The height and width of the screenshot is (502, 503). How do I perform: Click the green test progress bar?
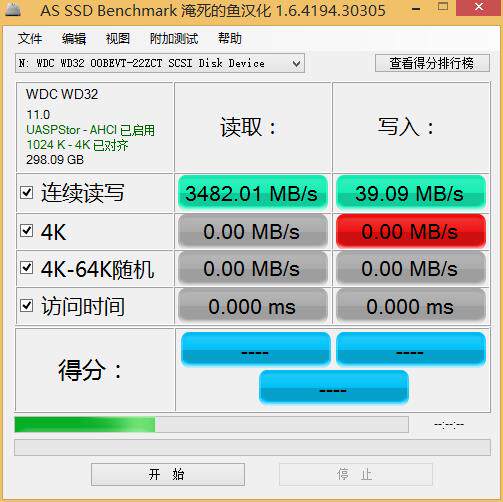tap(211, 424)
